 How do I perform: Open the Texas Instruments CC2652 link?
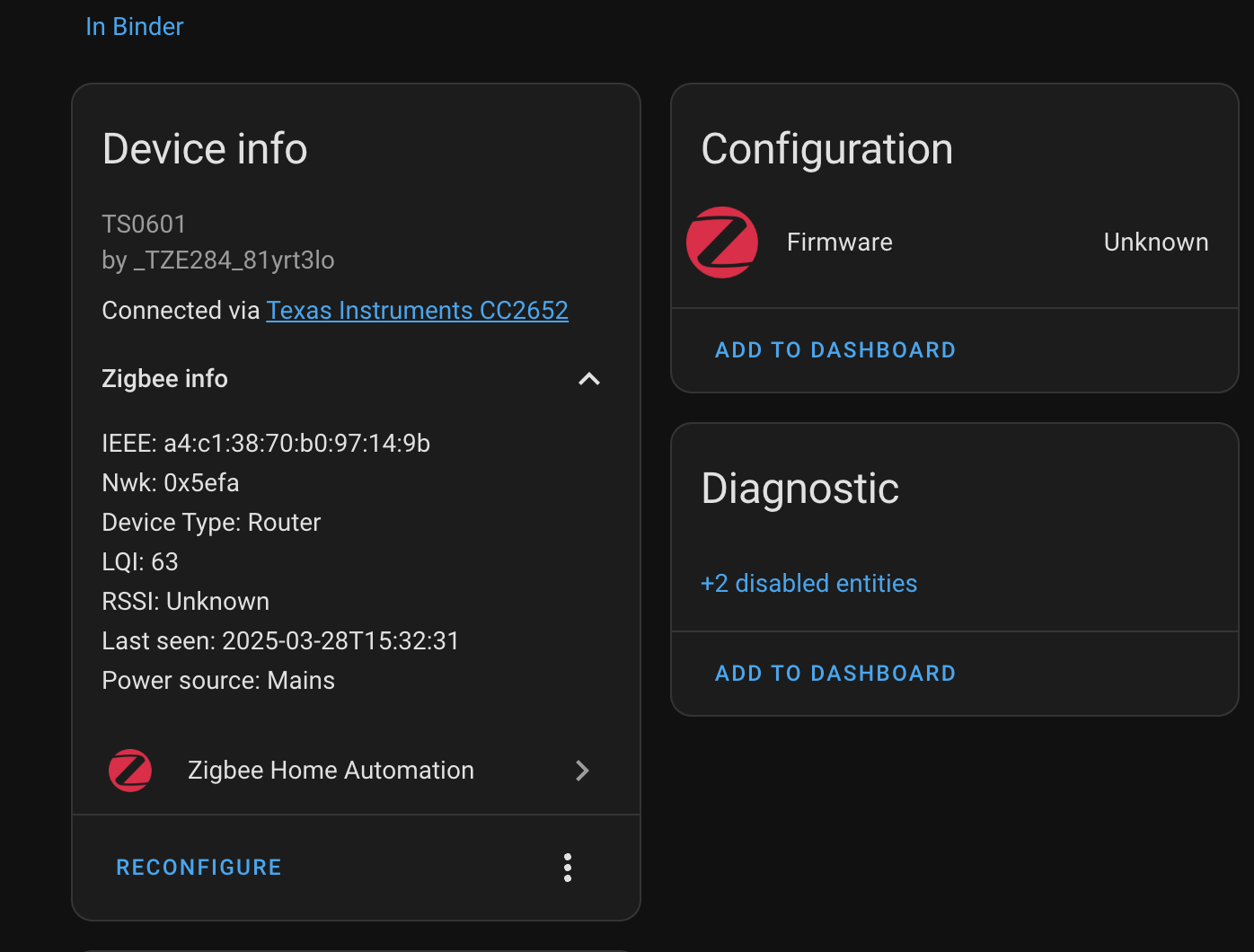[x=417, y=310]
